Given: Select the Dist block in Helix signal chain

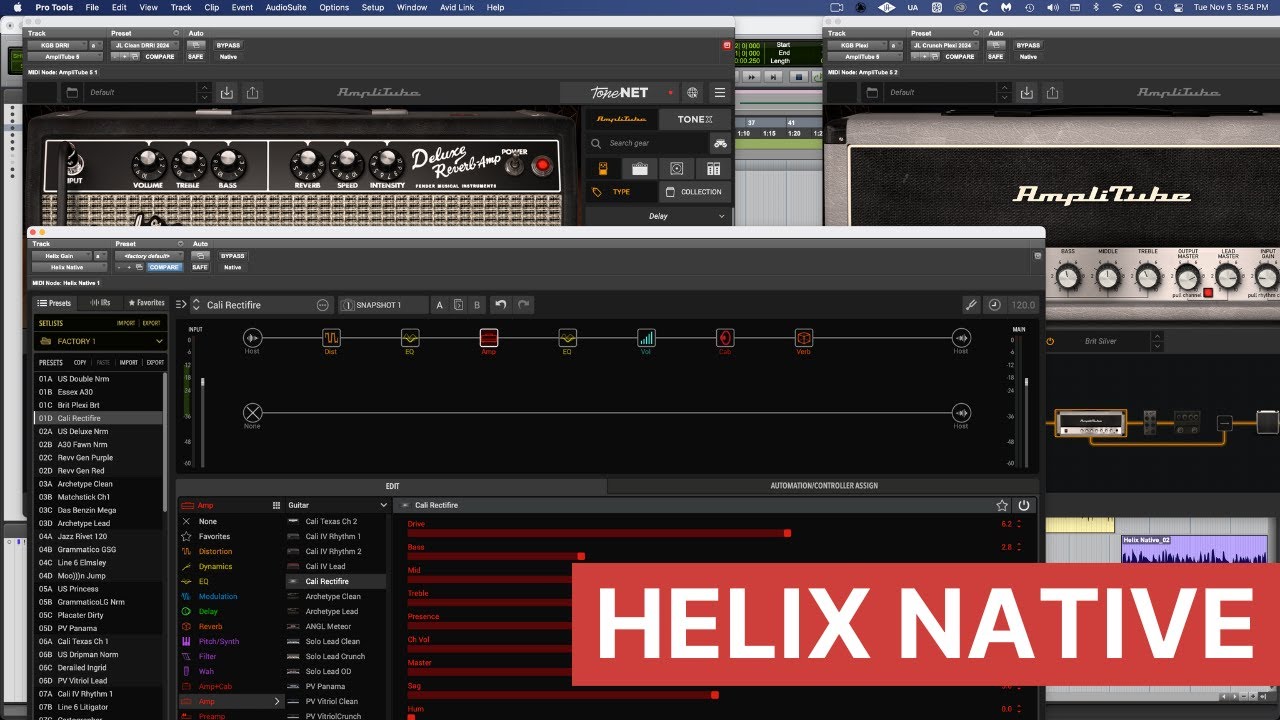Looking at the screenshot, I should 331,338.
